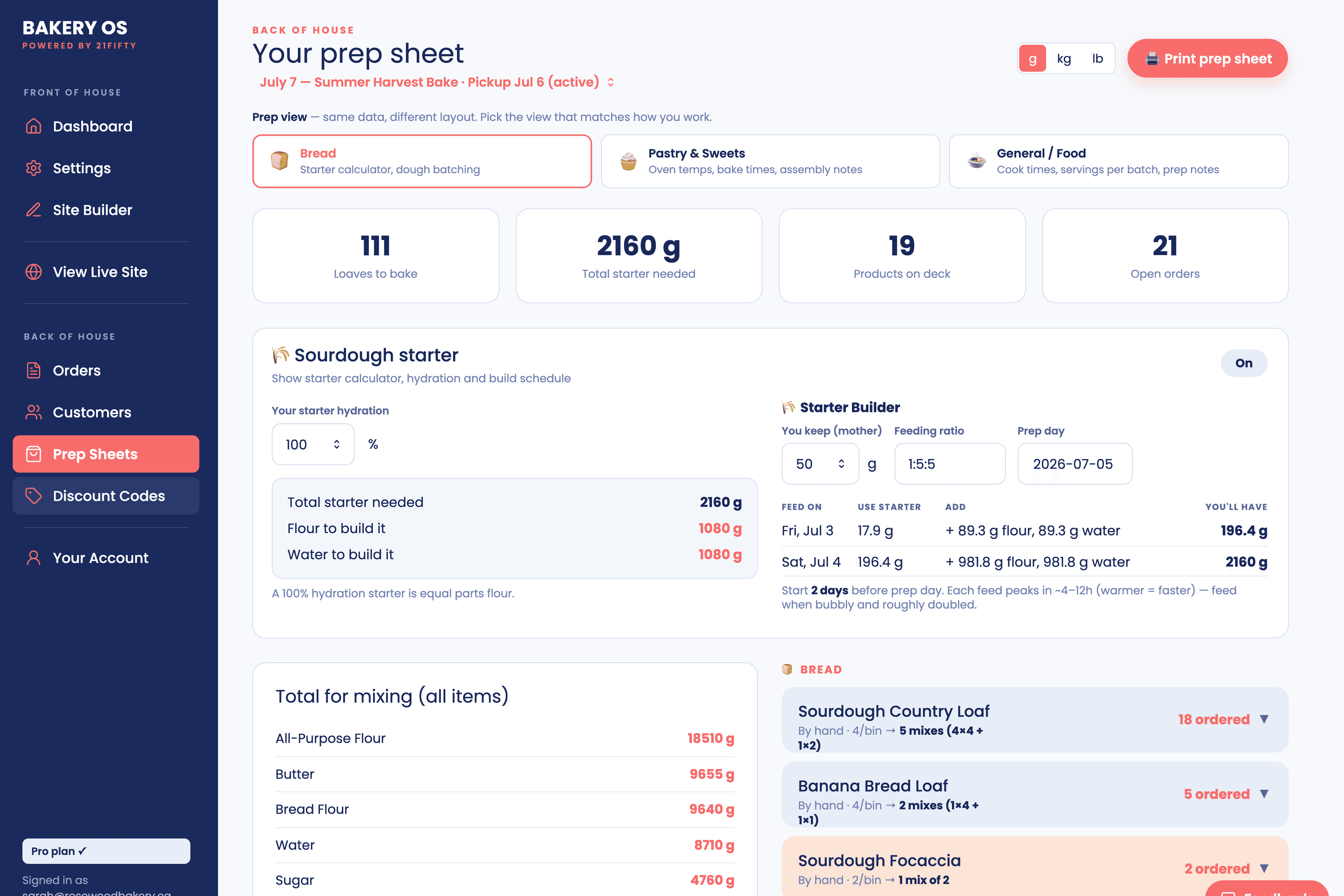Click the wheat icon beside Starter Builder
Image resolution: width=1344 pixels, height=896 pixels.
pyautogui.click(x=789, y=407)
